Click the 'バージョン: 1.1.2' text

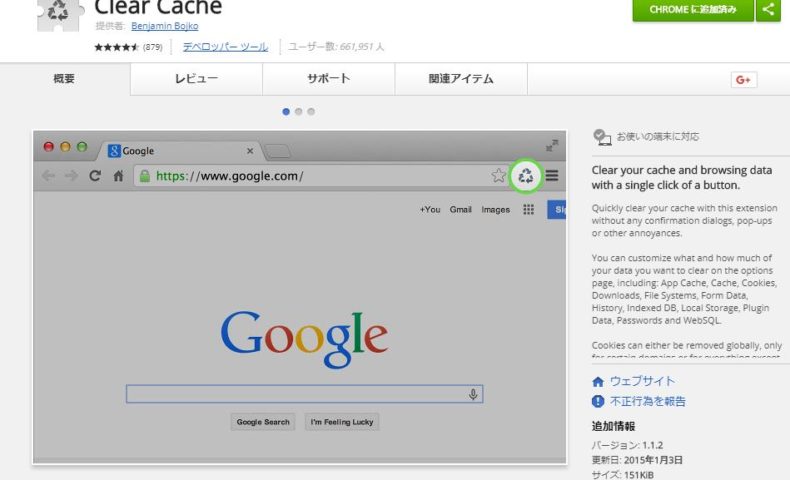click(x=627, y=445)
